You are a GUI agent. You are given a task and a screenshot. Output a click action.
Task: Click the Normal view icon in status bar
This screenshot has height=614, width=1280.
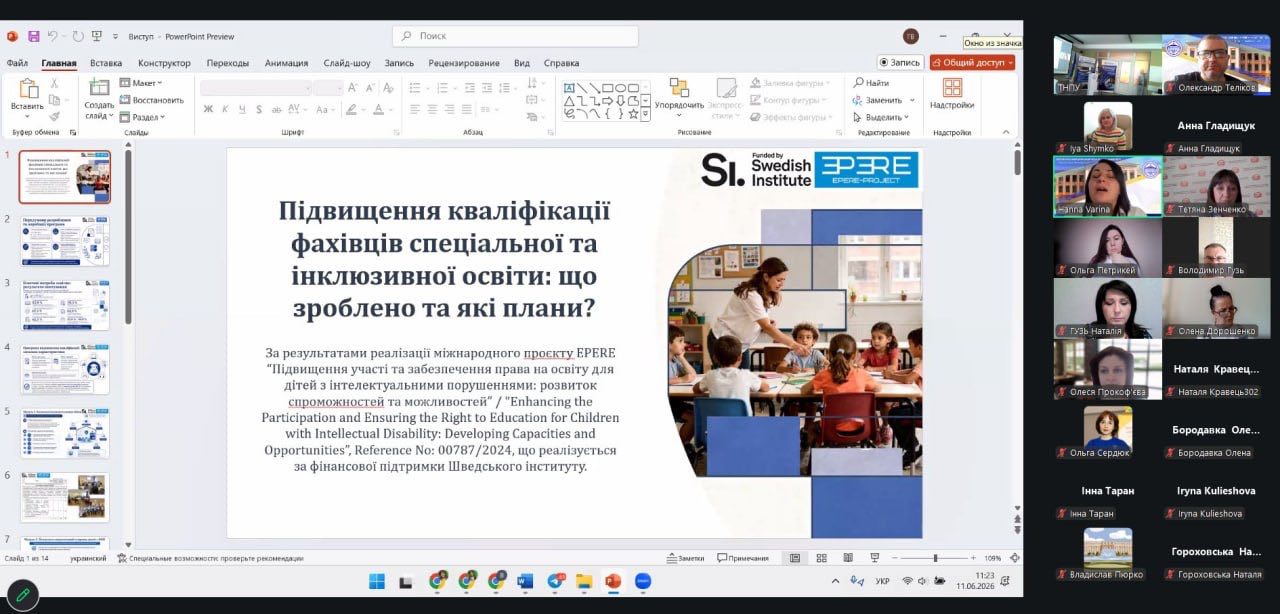pyautogui.click(x=795, y=558)
